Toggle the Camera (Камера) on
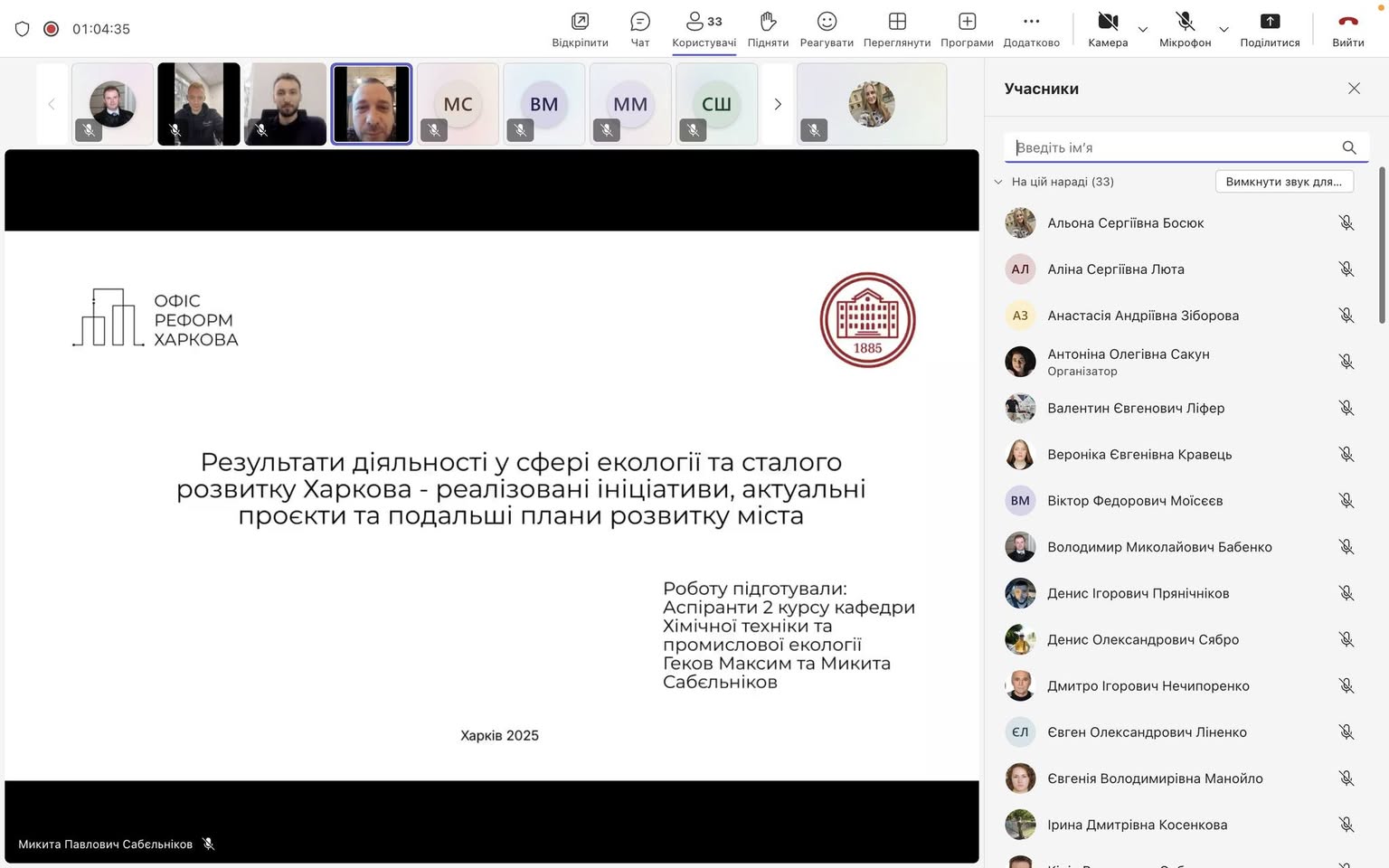 1108,22
